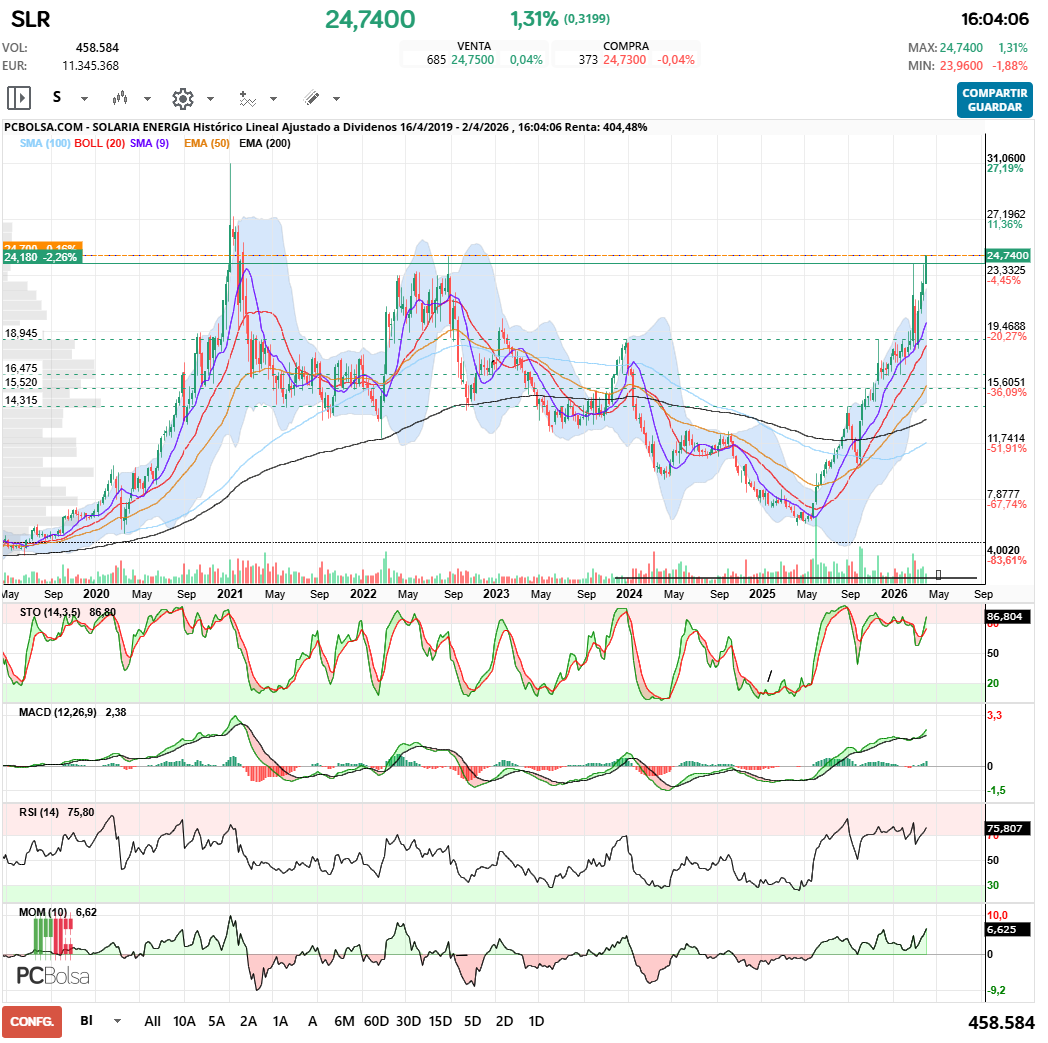Click the SLR ticker symbol
Image resolution: width=1048 pixels, height=1043 pixels.
[31, 19]
